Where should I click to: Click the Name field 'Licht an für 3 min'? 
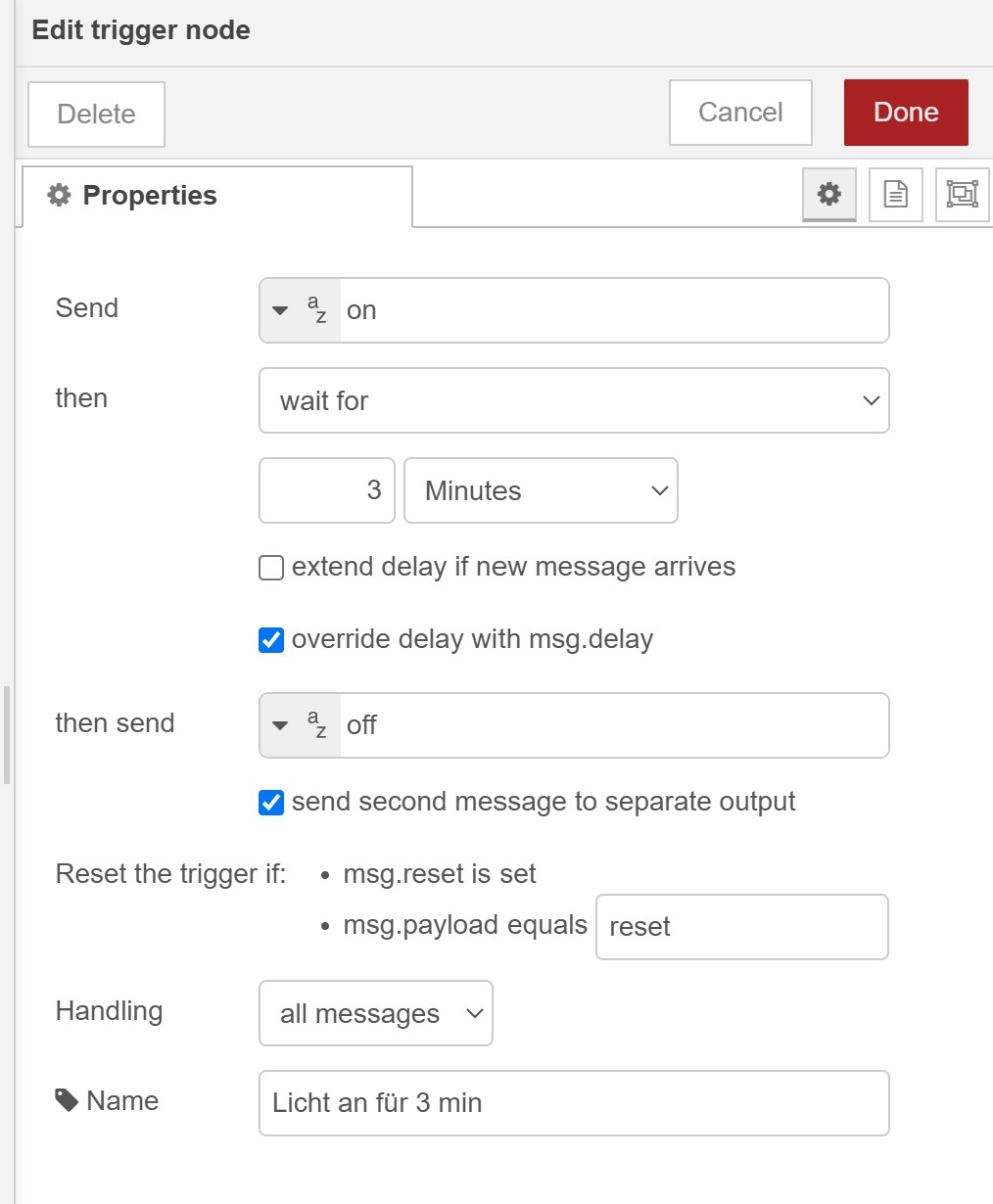point(574,1103)
